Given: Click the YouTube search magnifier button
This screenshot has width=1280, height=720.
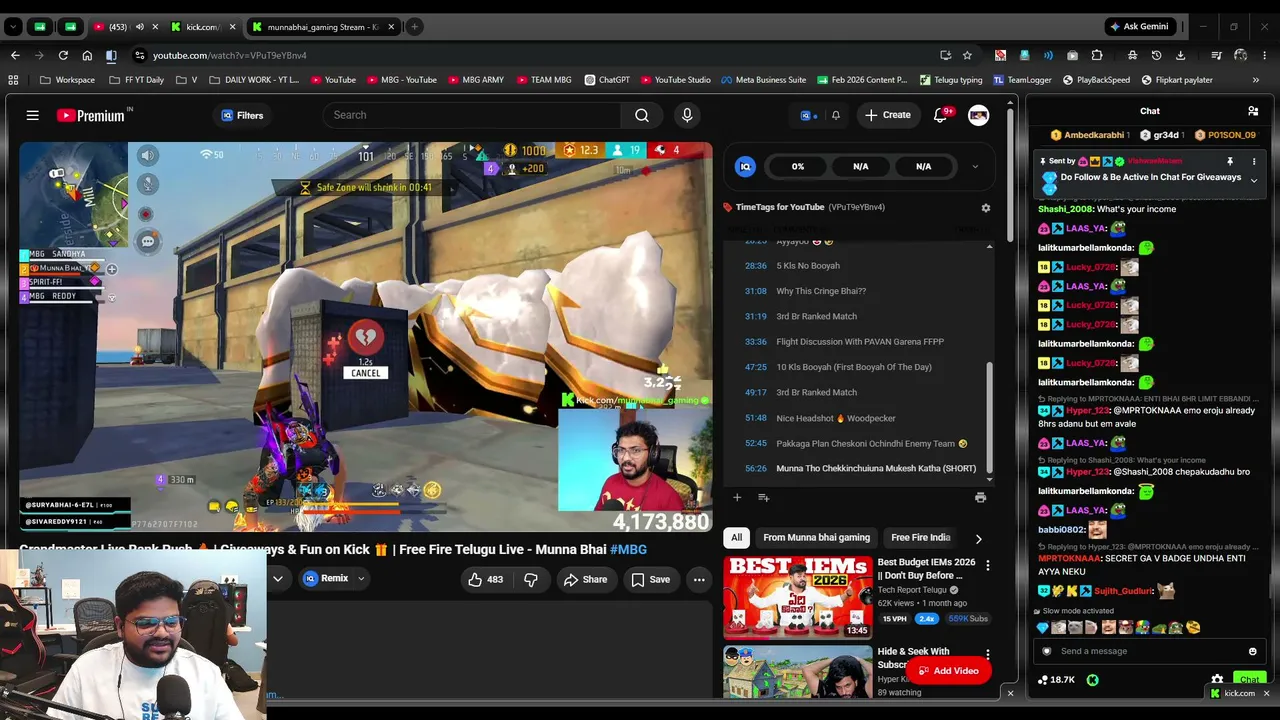Looking at the screenshot, I should pos(642,115).
